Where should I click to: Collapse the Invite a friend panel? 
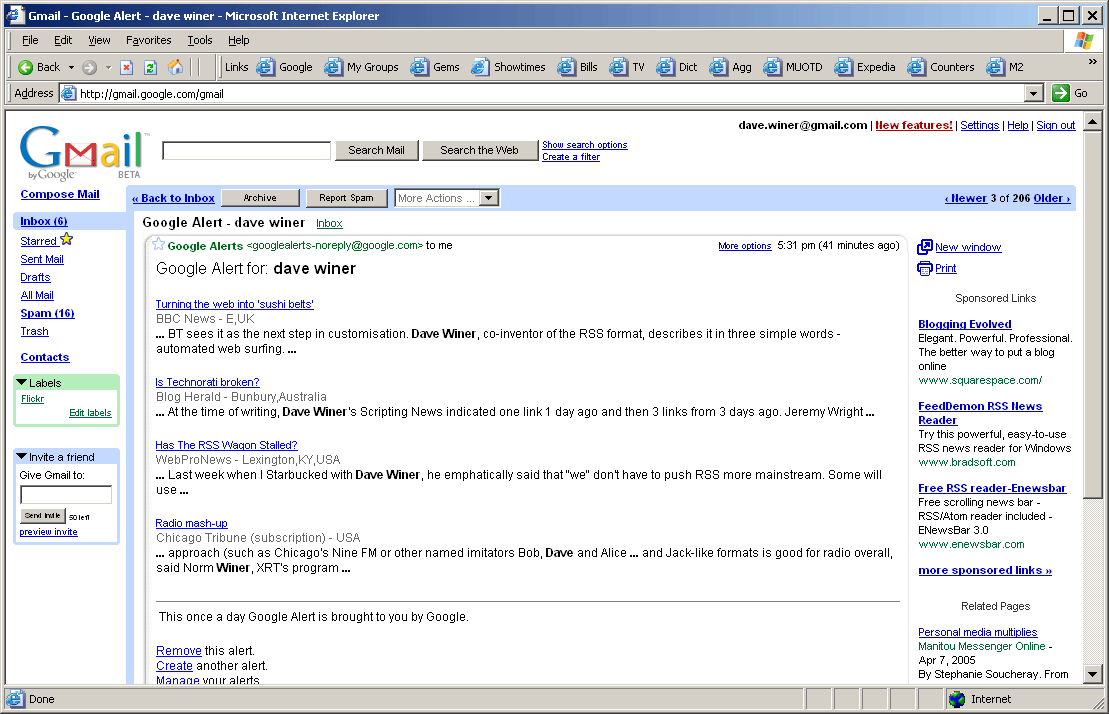22,456
